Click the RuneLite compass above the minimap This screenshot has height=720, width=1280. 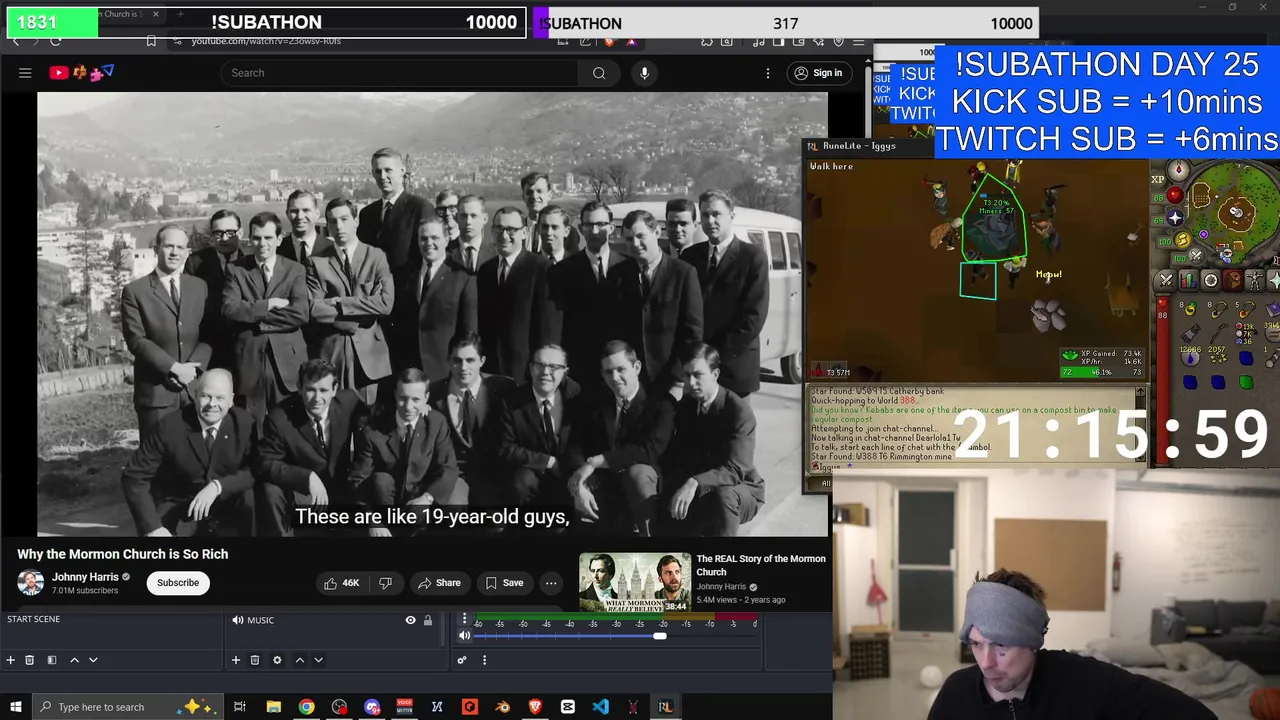click(x=1179, y=170)
